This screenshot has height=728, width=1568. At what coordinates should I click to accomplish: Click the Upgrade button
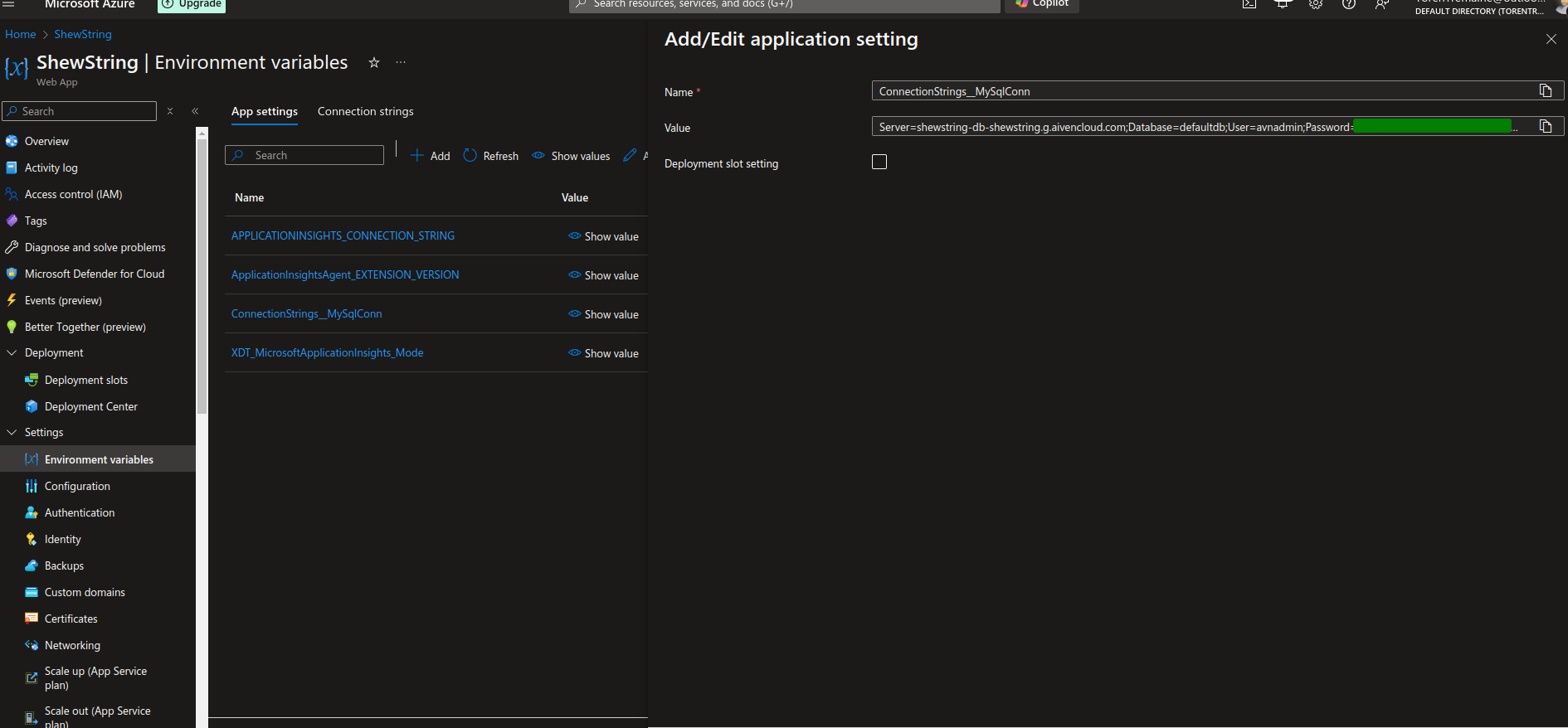(x=192, y=4)
